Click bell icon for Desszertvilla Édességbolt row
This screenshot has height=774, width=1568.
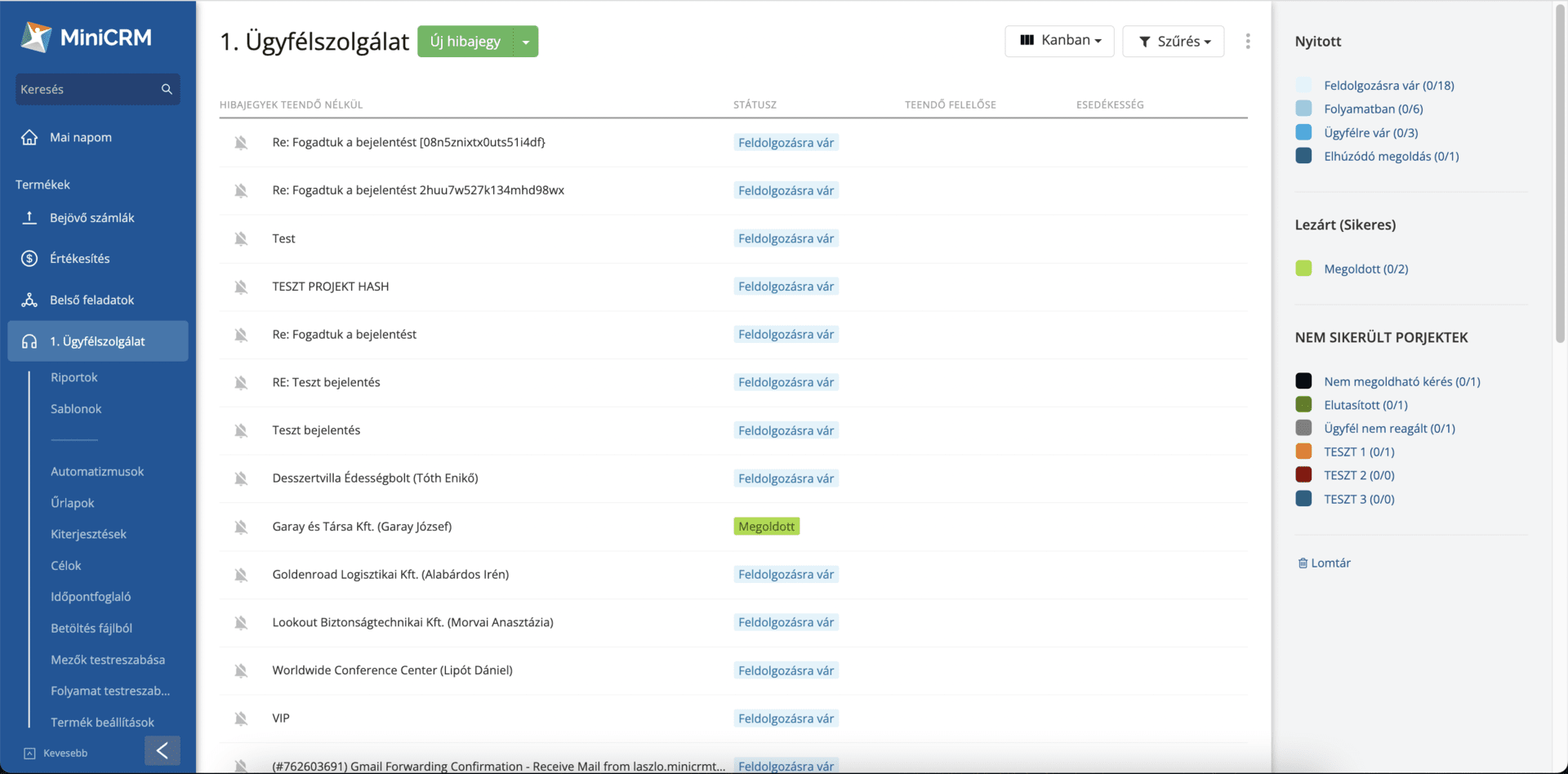pos(241,478)
